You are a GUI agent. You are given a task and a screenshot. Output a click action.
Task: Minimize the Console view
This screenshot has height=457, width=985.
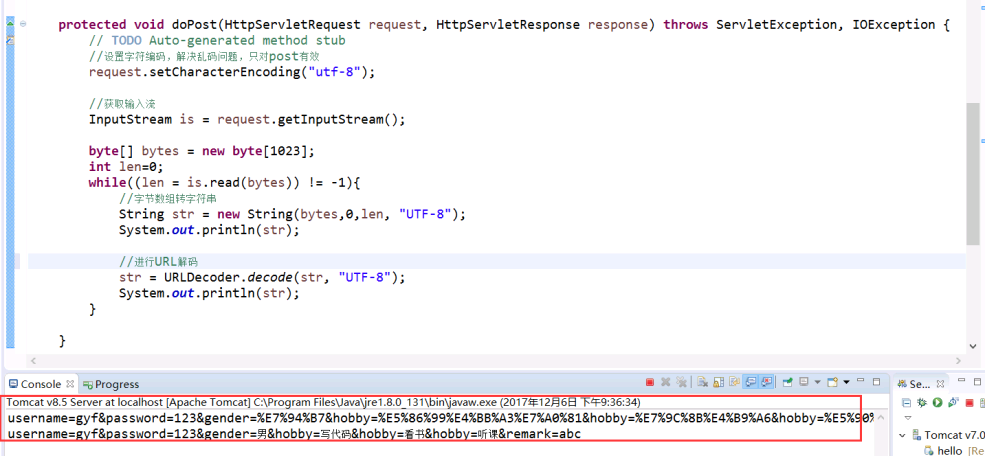(x=860, y=381)
